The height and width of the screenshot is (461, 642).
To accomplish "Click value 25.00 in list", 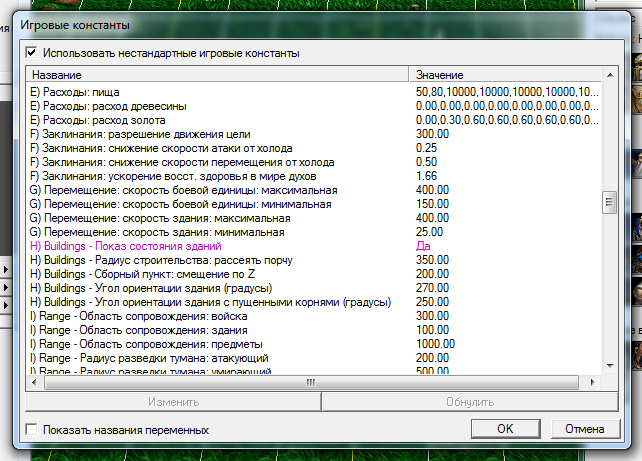I will pyautogui.click(x=430, y=232).
